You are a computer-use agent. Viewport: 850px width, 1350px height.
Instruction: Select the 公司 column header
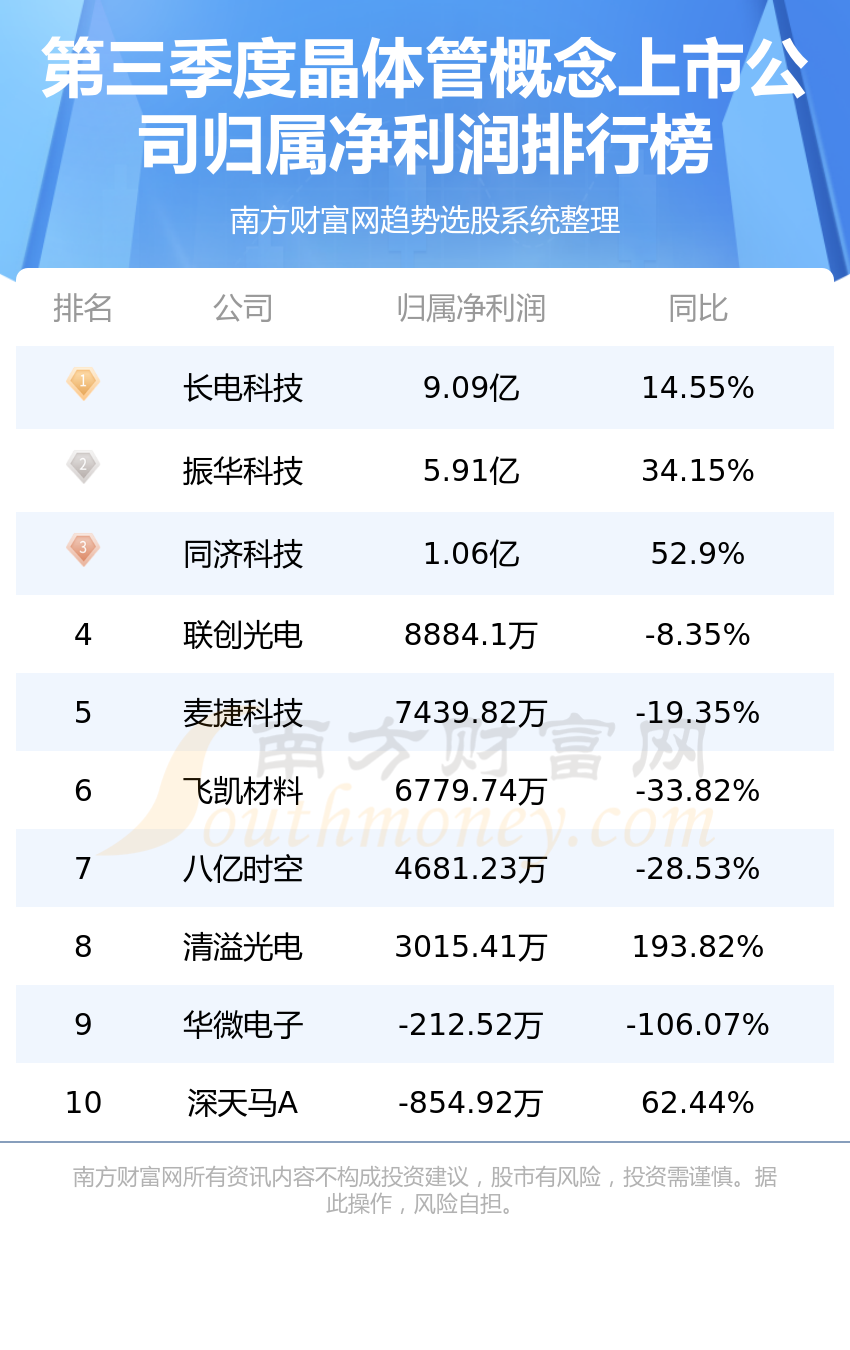click(x=243, y=308)
